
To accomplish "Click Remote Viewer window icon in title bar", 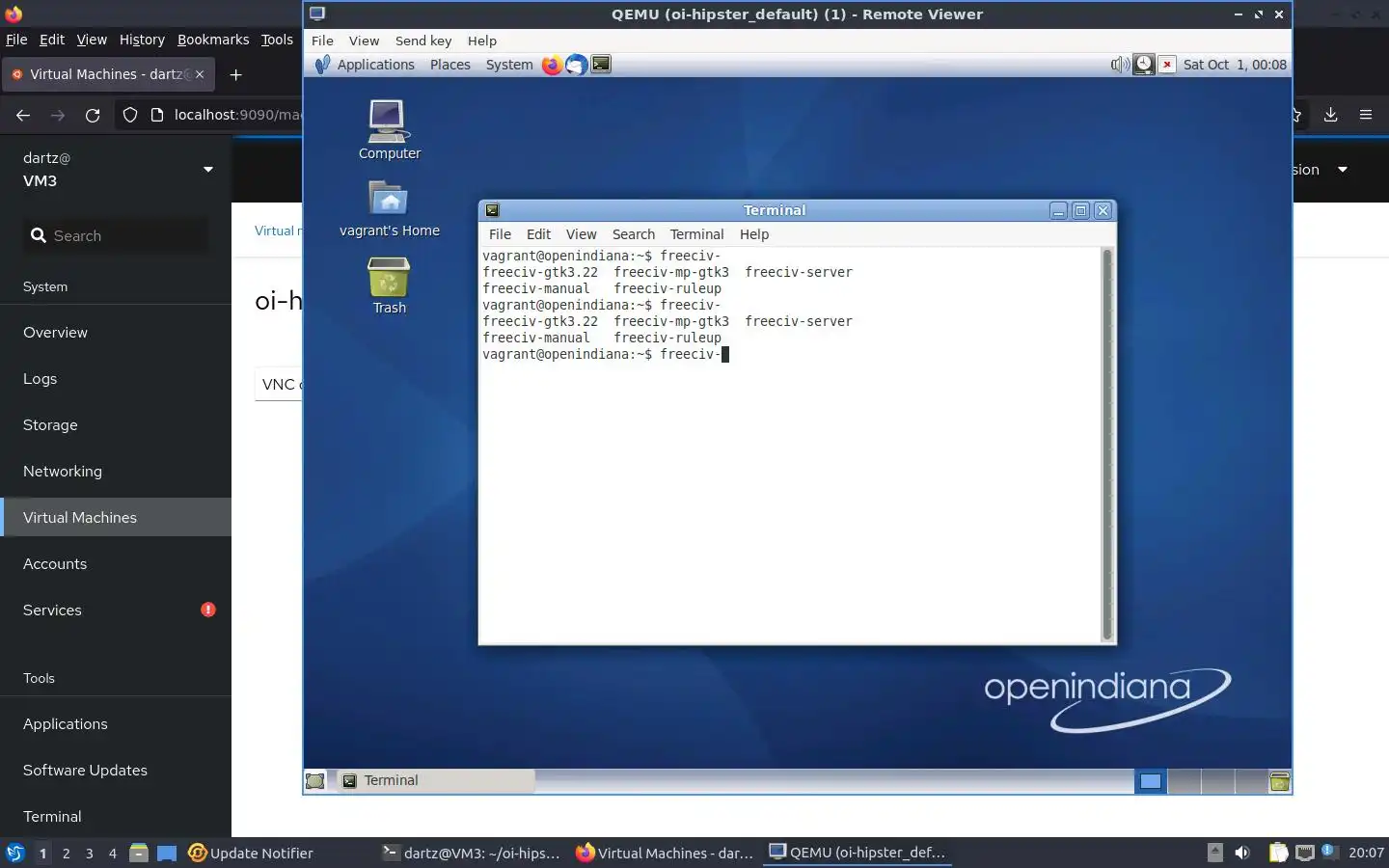I will 317,14.
